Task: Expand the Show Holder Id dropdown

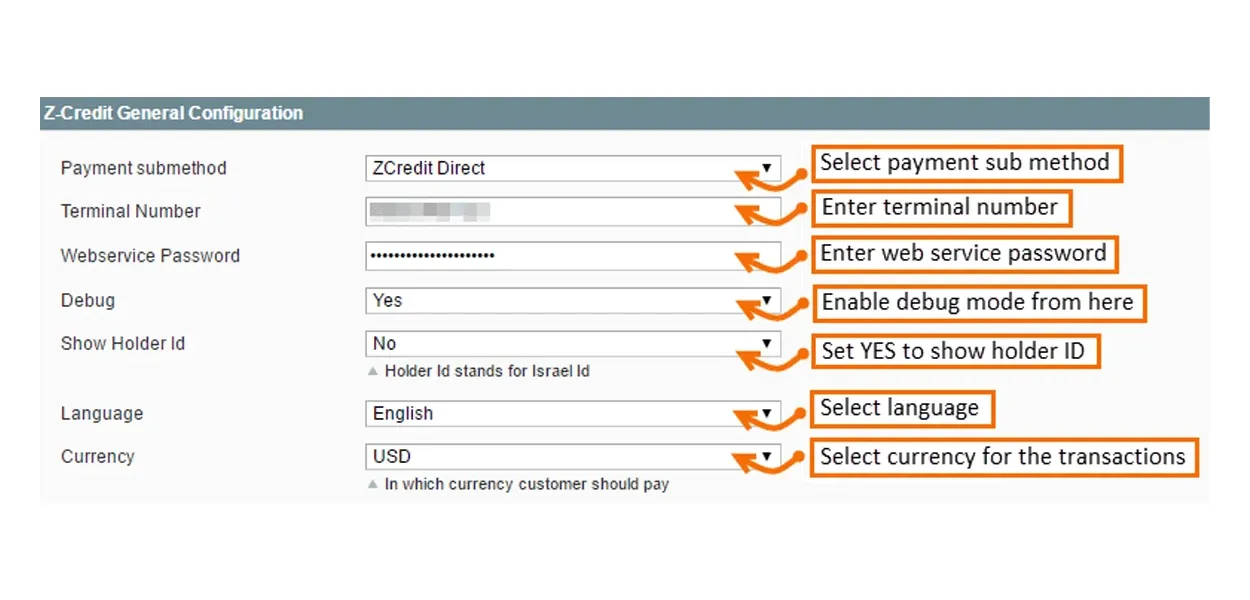Action: click(572, 344)
